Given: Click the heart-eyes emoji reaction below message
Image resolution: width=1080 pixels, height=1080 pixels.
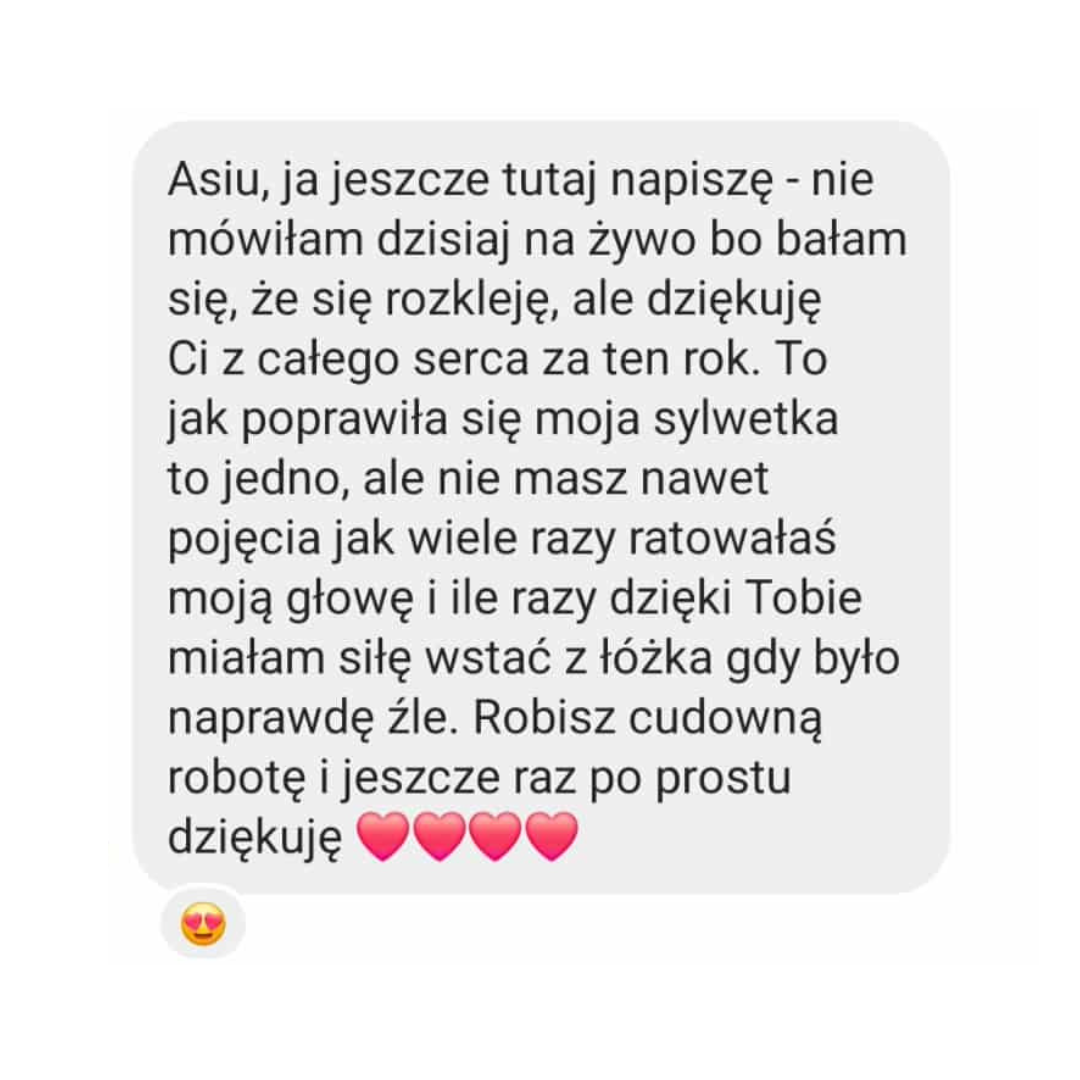Looking at the screenshot, I should click(x=203, y=924).
